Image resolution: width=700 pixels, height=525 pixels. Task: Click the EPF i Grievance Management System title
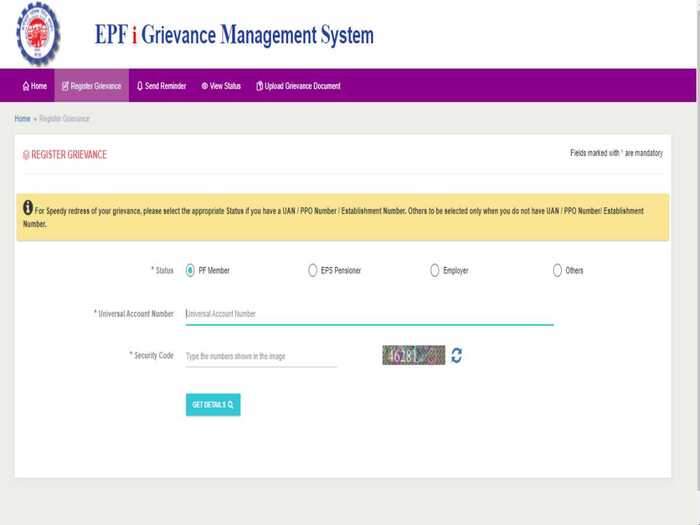point(234,35)
